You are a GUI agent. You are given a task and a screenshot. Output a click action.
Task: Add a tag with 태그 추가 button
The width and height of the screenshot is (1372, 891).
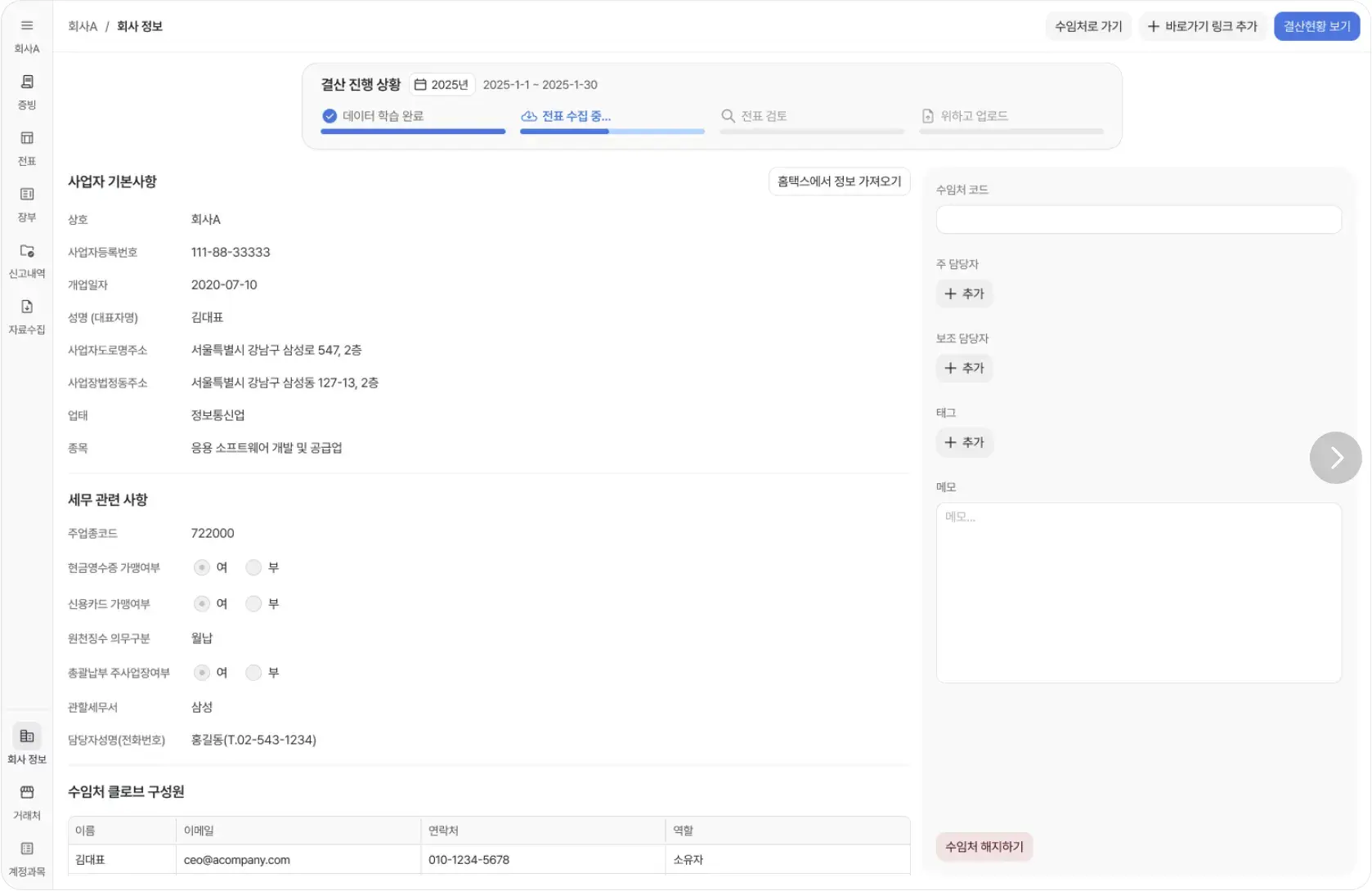click(x=964, y=443)
